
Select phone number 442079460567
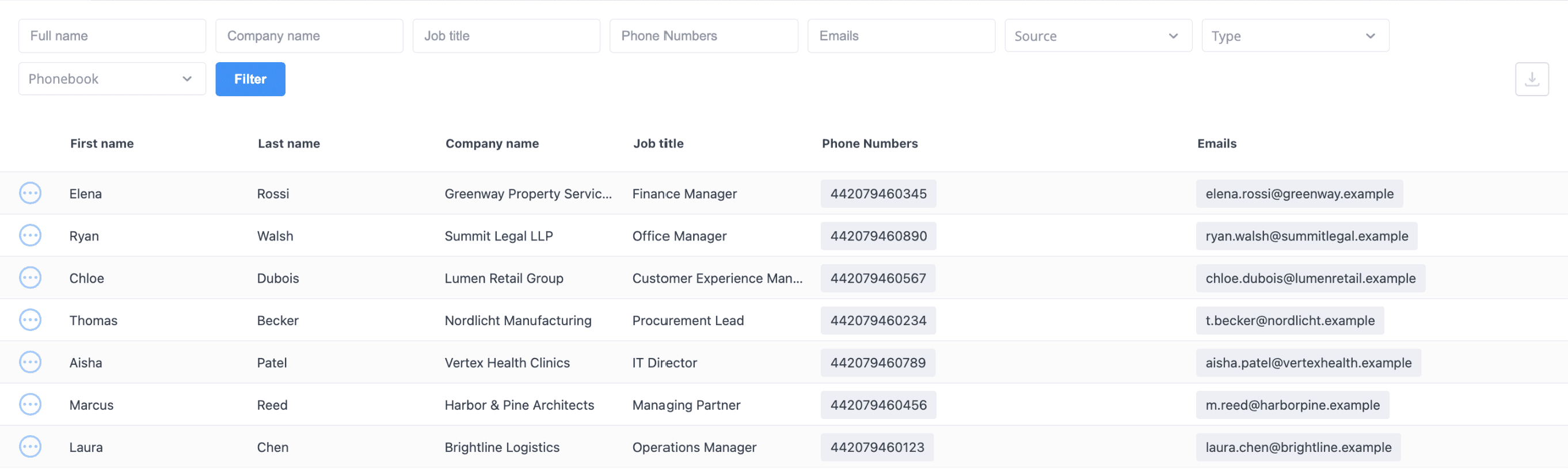(878, 278)
